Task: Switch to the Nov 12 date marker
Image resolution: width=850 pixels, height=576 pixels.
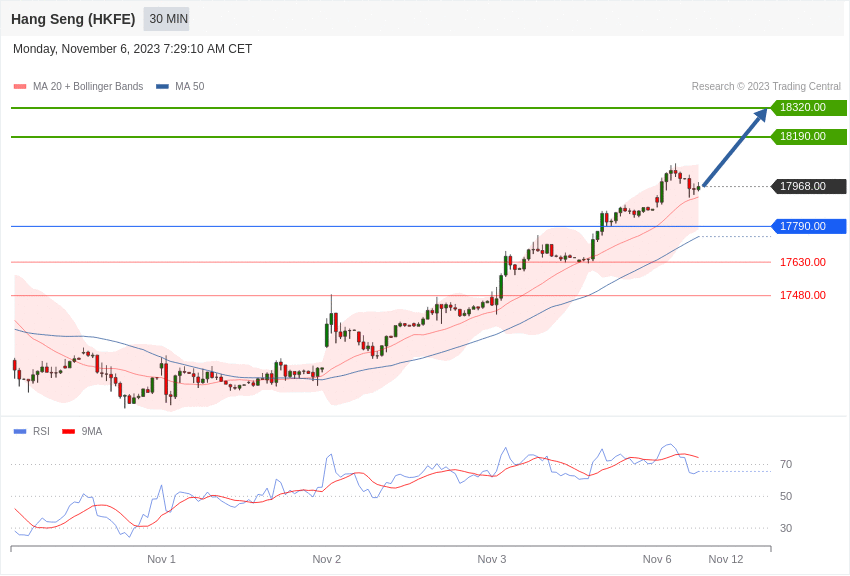Action: click(x=725, y=559)
